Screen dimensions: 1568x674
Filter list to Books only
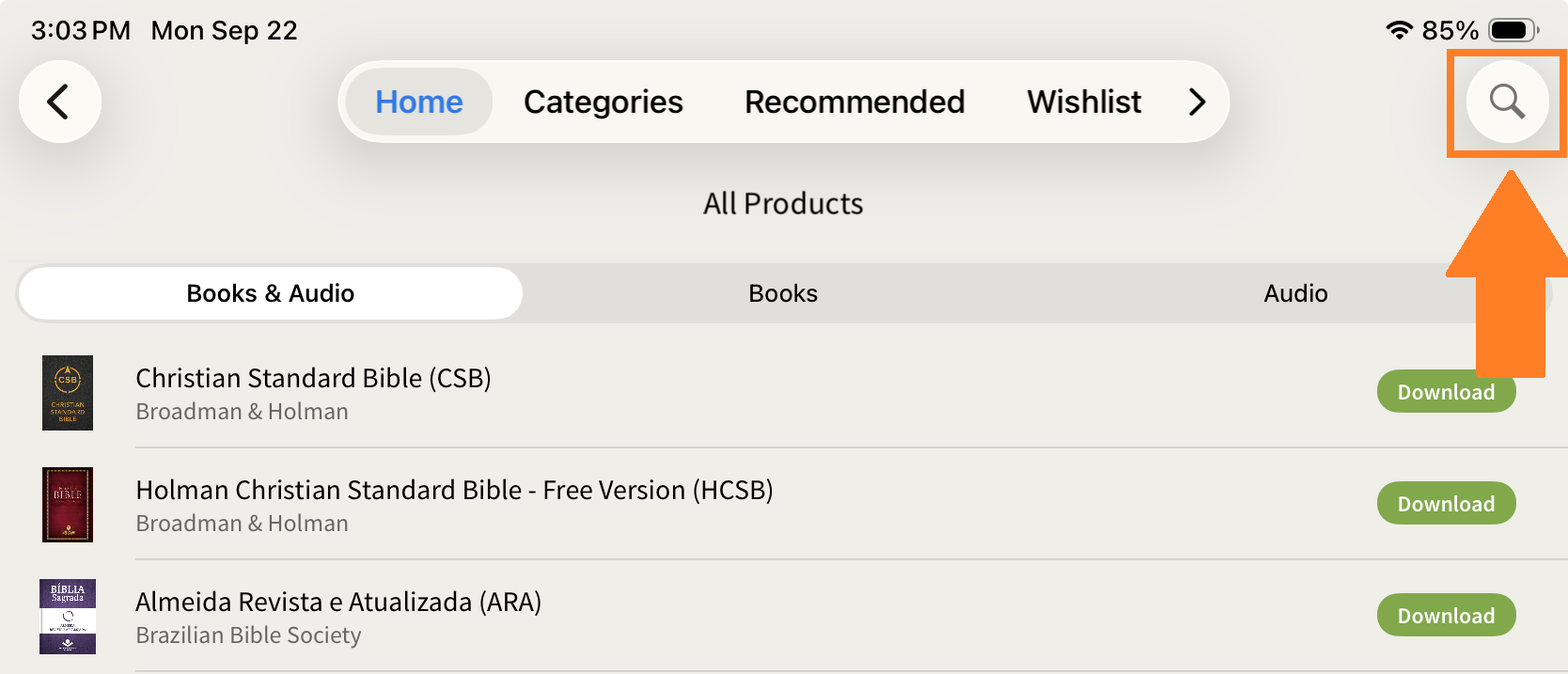tap(783, 293)
